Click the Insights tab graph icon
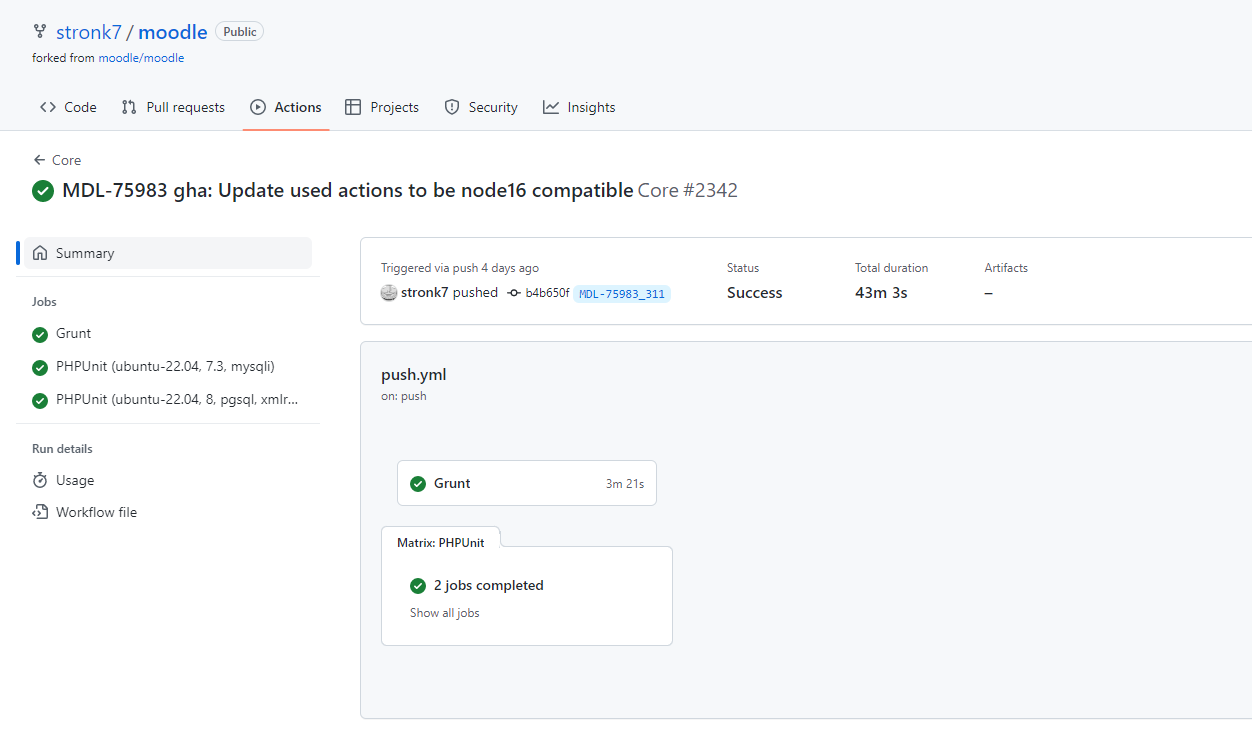 [x=551, y=107]
